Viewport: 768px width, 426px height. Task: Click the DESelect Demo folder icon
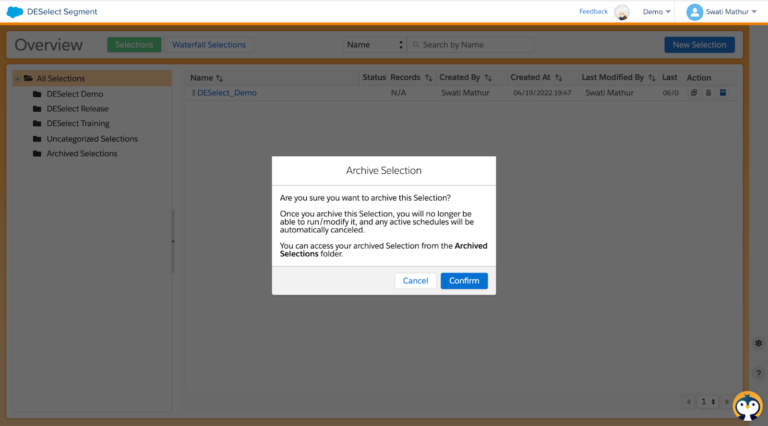(37, 94)
